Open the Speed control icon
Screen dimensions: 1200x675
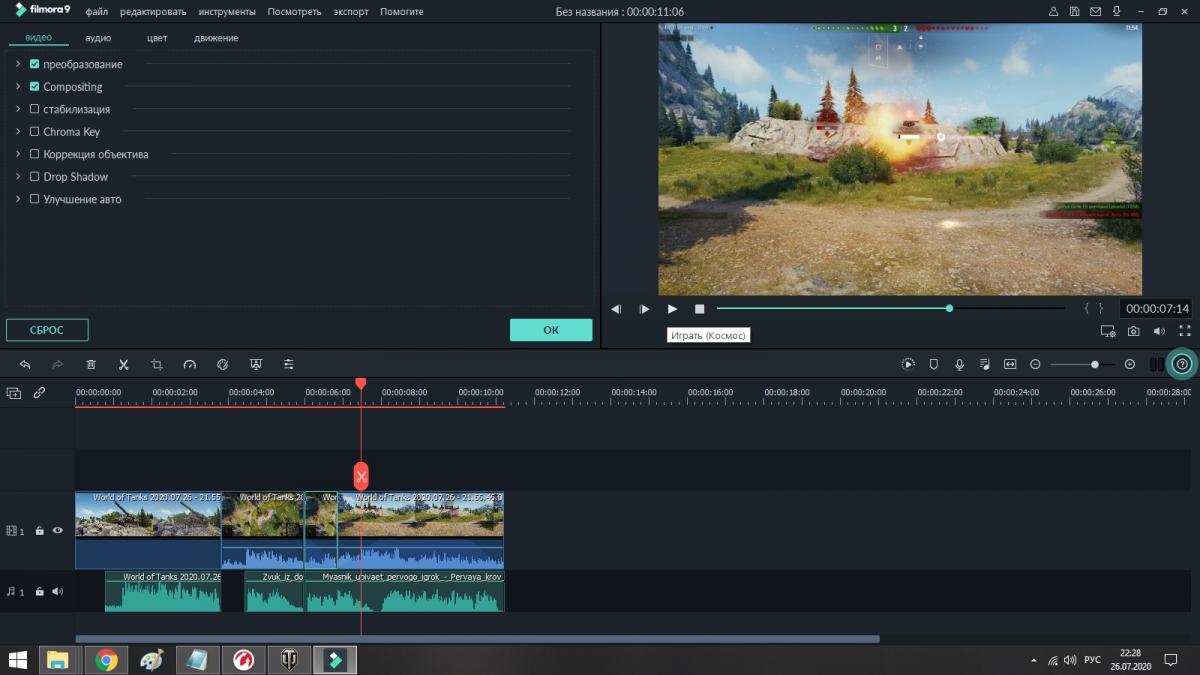point(190,365)
